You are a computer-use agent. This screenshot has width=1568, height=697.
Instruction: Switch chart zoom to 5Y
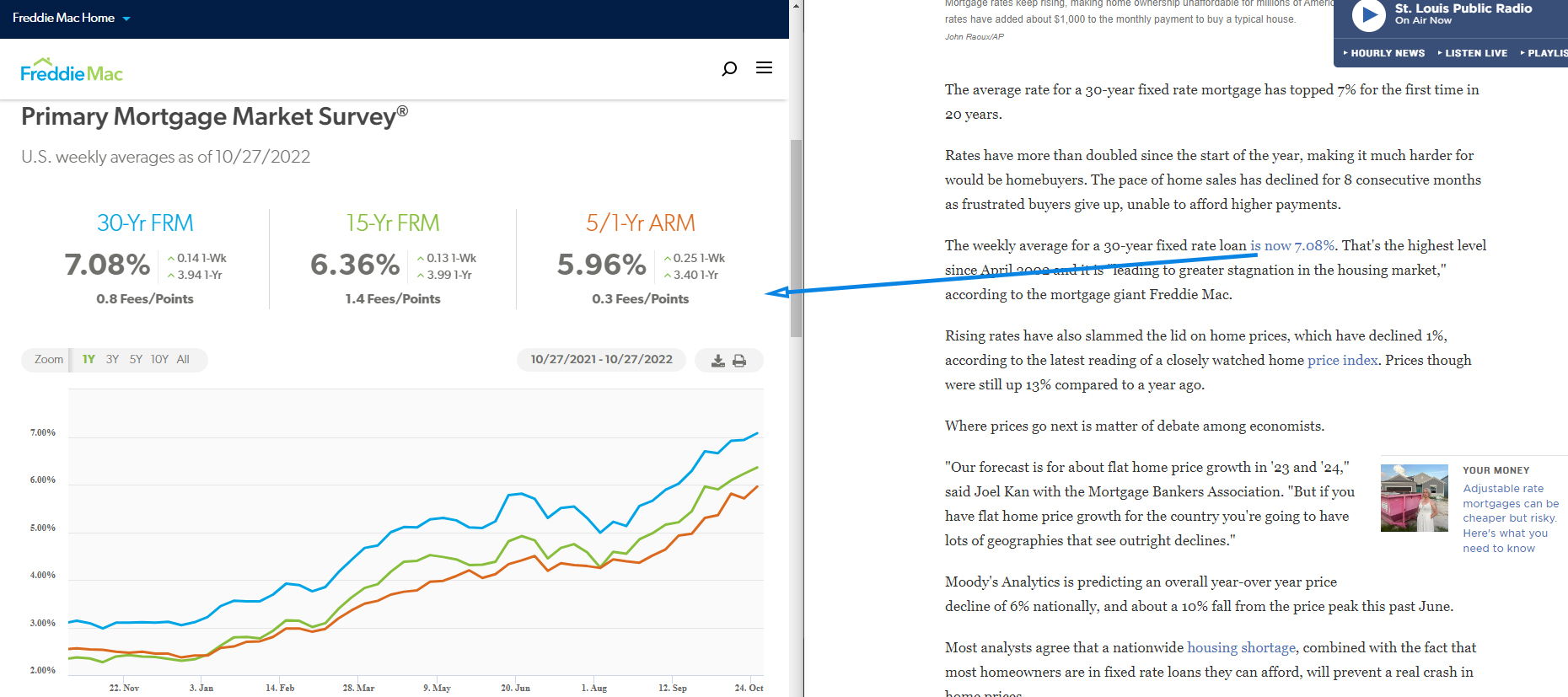tap(136, 360)
